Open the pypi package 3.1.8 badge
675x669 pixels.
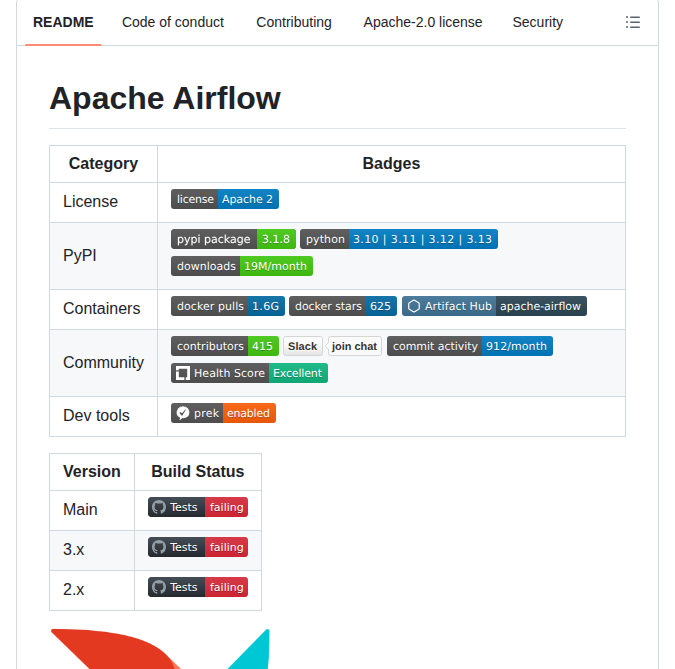pyautogui.click(x=233, y=239)
